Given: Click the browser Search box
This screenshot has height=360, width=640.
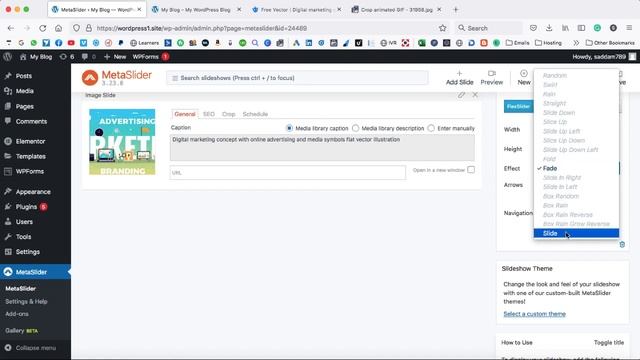Looking at the screenshot, I should tap(489, 28).
